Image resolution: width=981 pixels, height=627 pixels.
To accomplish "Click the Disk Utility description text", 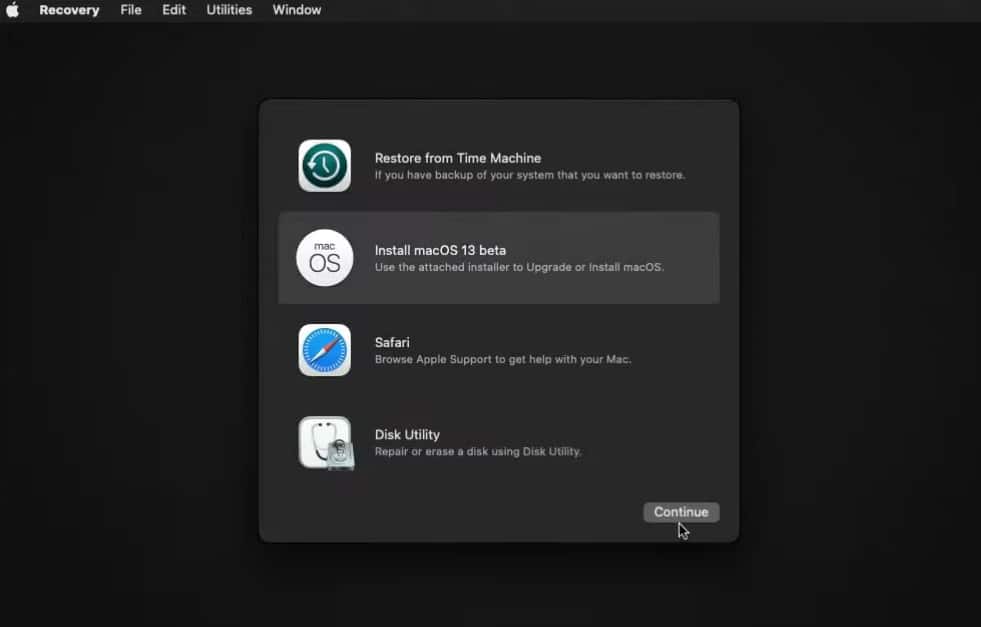I will [x=478, y=451].
